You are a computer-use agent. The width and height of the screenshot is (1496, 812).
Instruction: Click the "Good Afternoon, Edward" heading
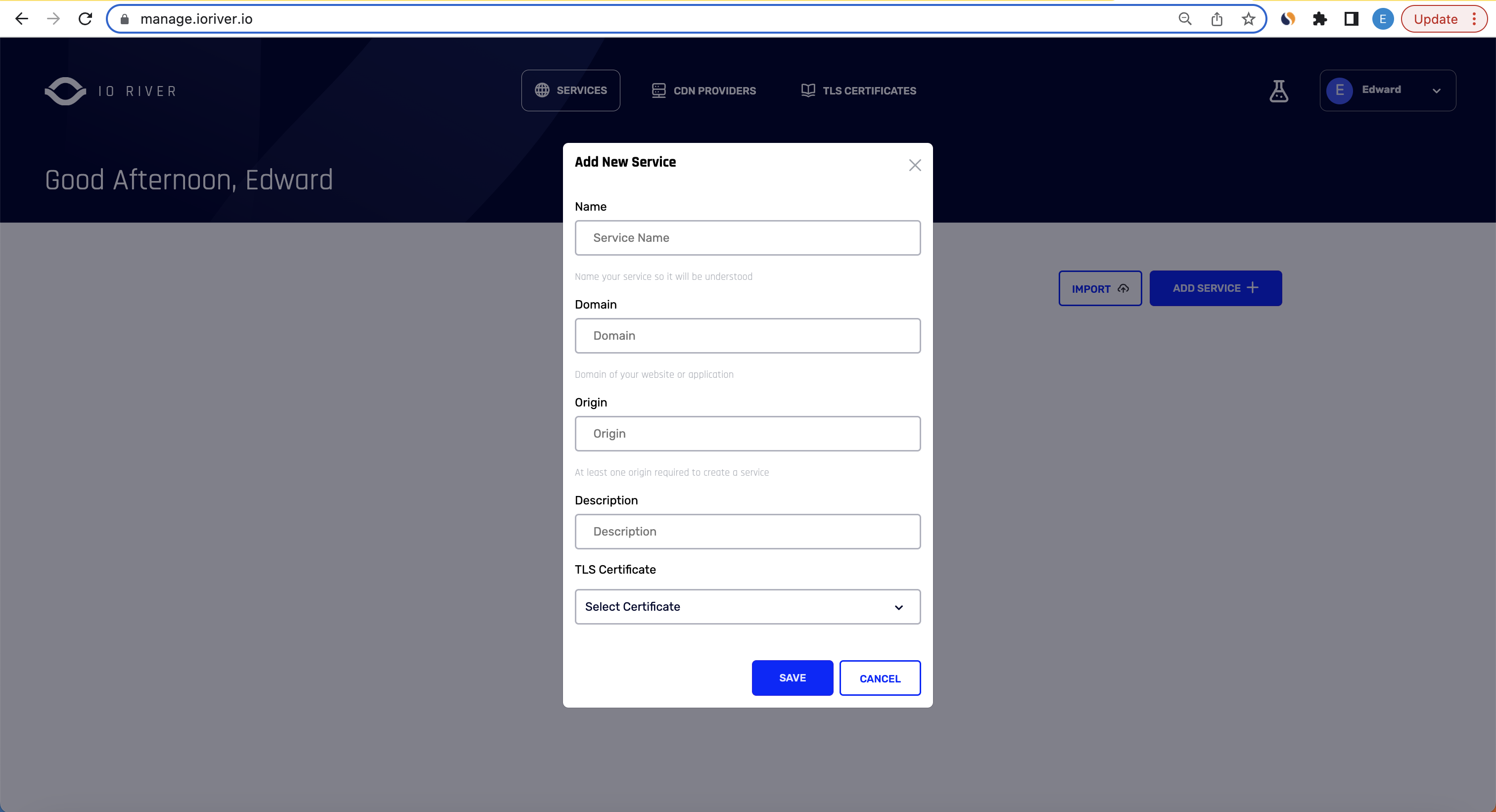pos(189,180)
